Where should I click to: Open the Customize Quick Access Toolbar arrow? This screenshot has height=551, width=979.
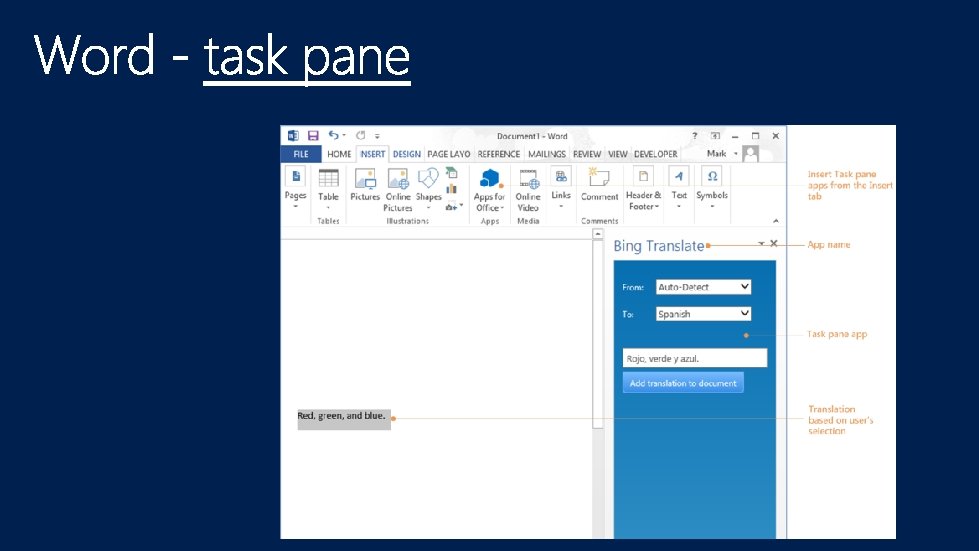[377, 136]
